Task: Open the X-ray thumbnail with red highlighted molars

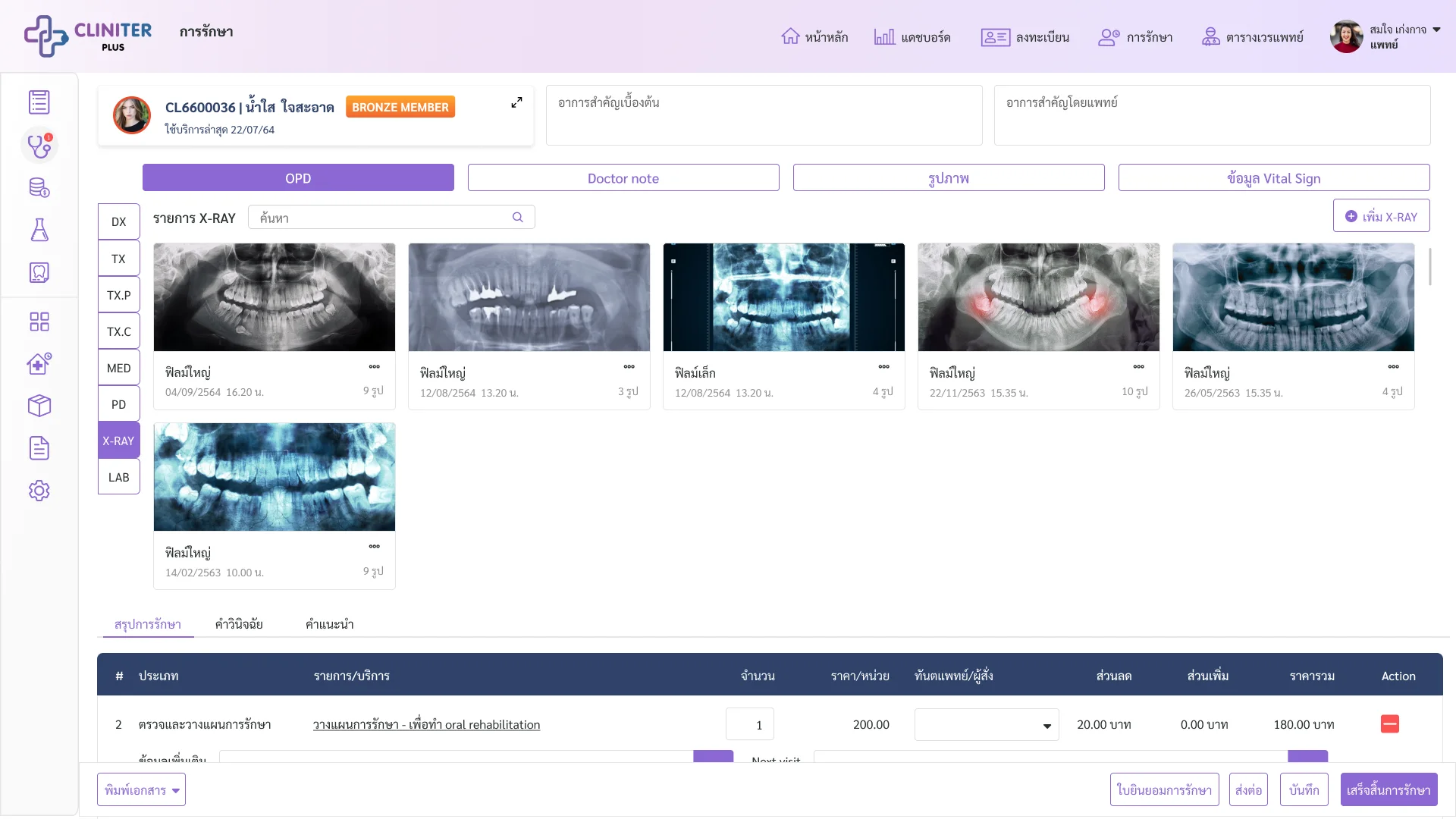Action: 1039,297
